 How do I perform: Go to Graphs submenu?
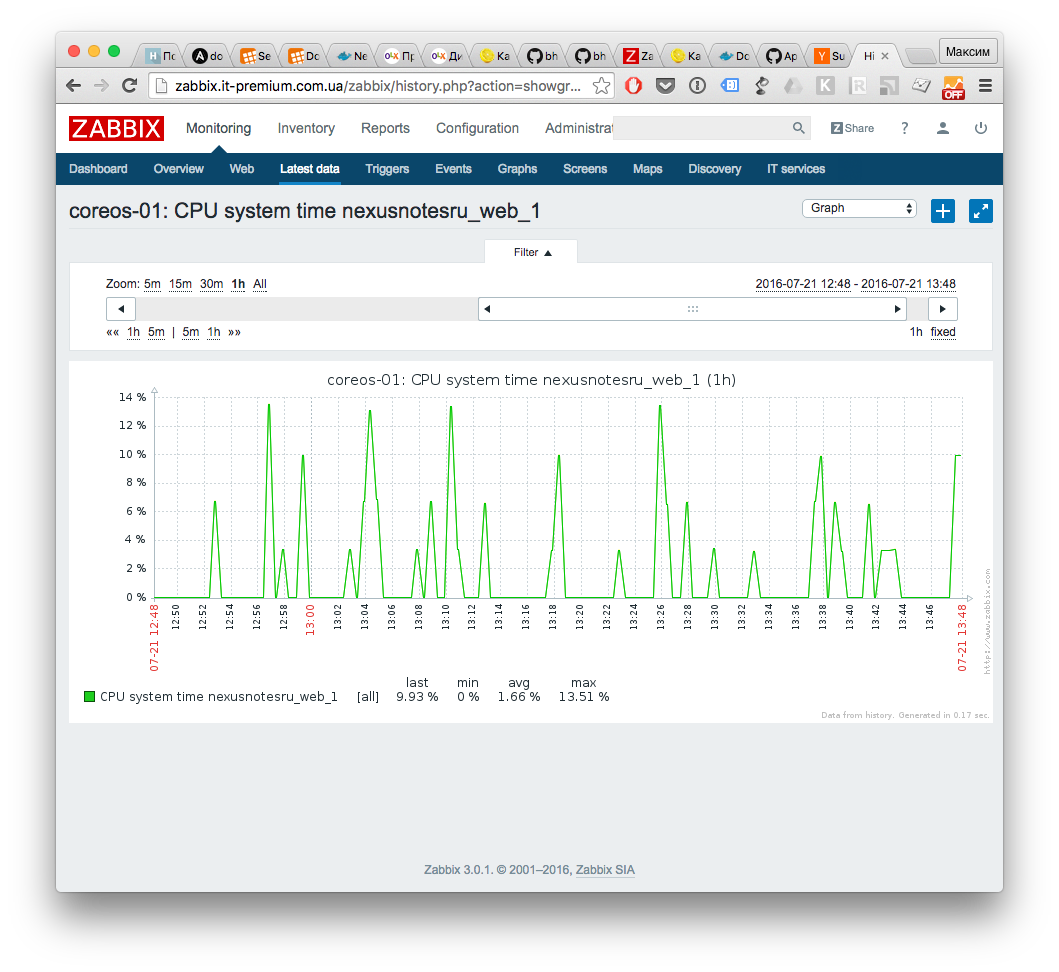coord(517,169)
